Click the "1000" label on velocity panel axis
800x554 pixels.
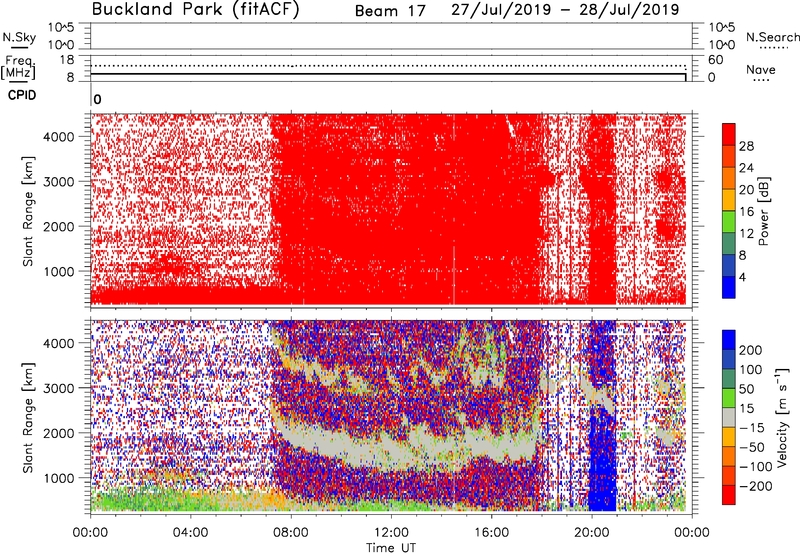click(x=58, y=478)
